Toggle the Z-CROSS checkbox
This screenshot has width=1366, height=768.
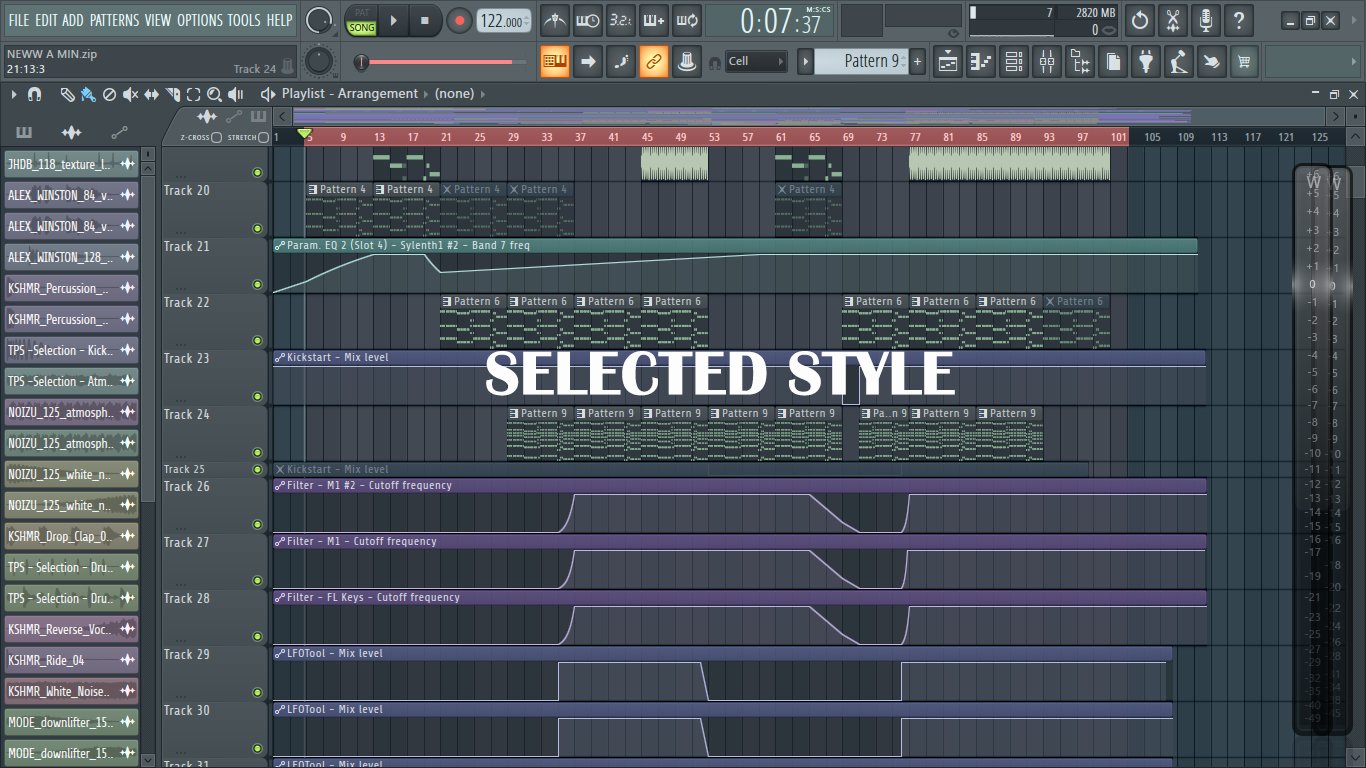[x=216, y=137]
